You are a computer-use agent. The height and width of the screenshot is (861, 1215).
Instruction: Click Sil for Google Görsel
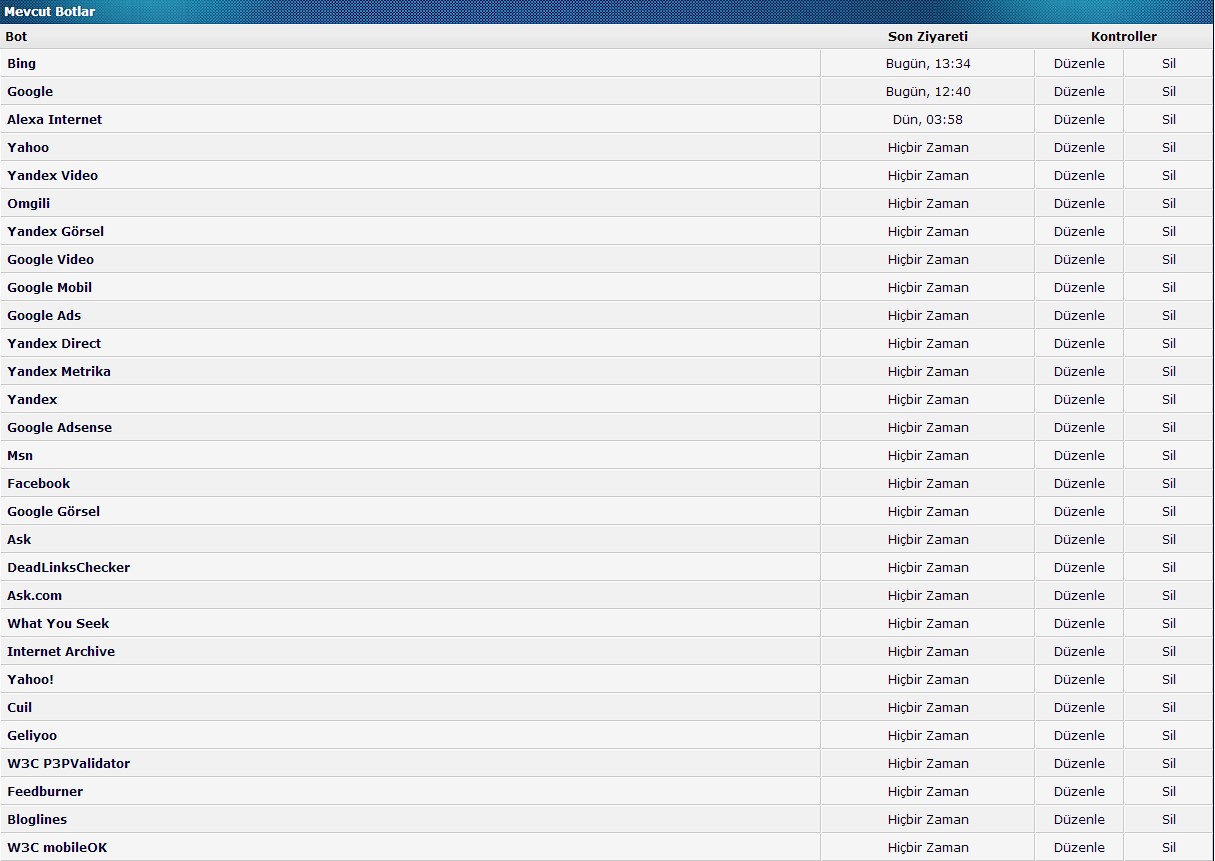tap(1168, 511)
